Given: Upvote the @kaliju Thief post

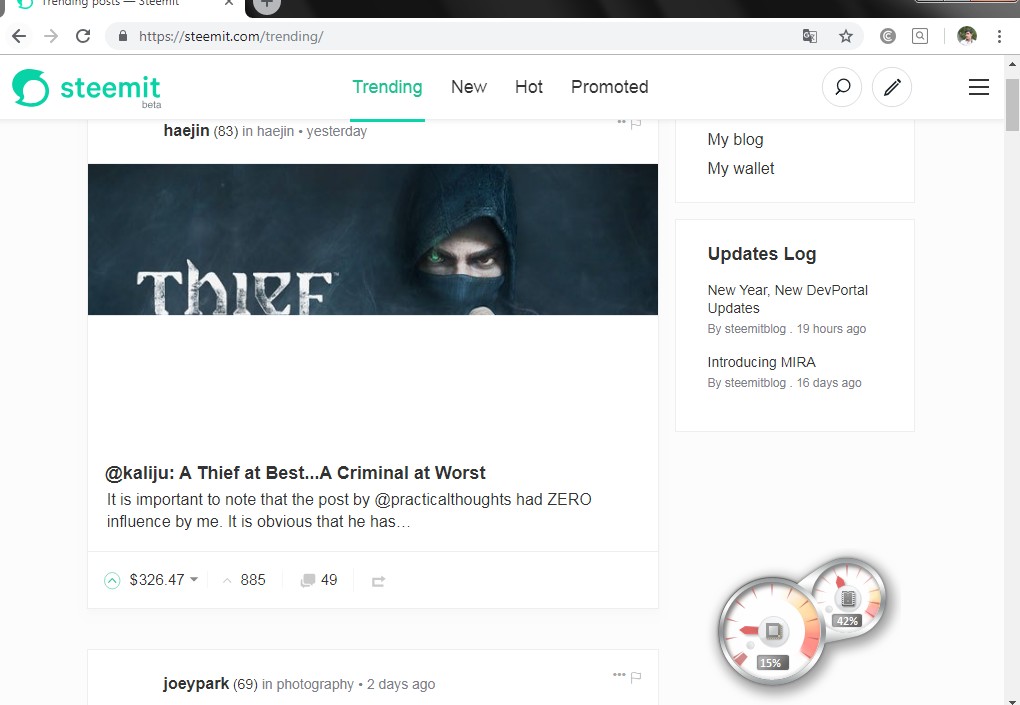Looking at the screenshot, I should 112,580.
